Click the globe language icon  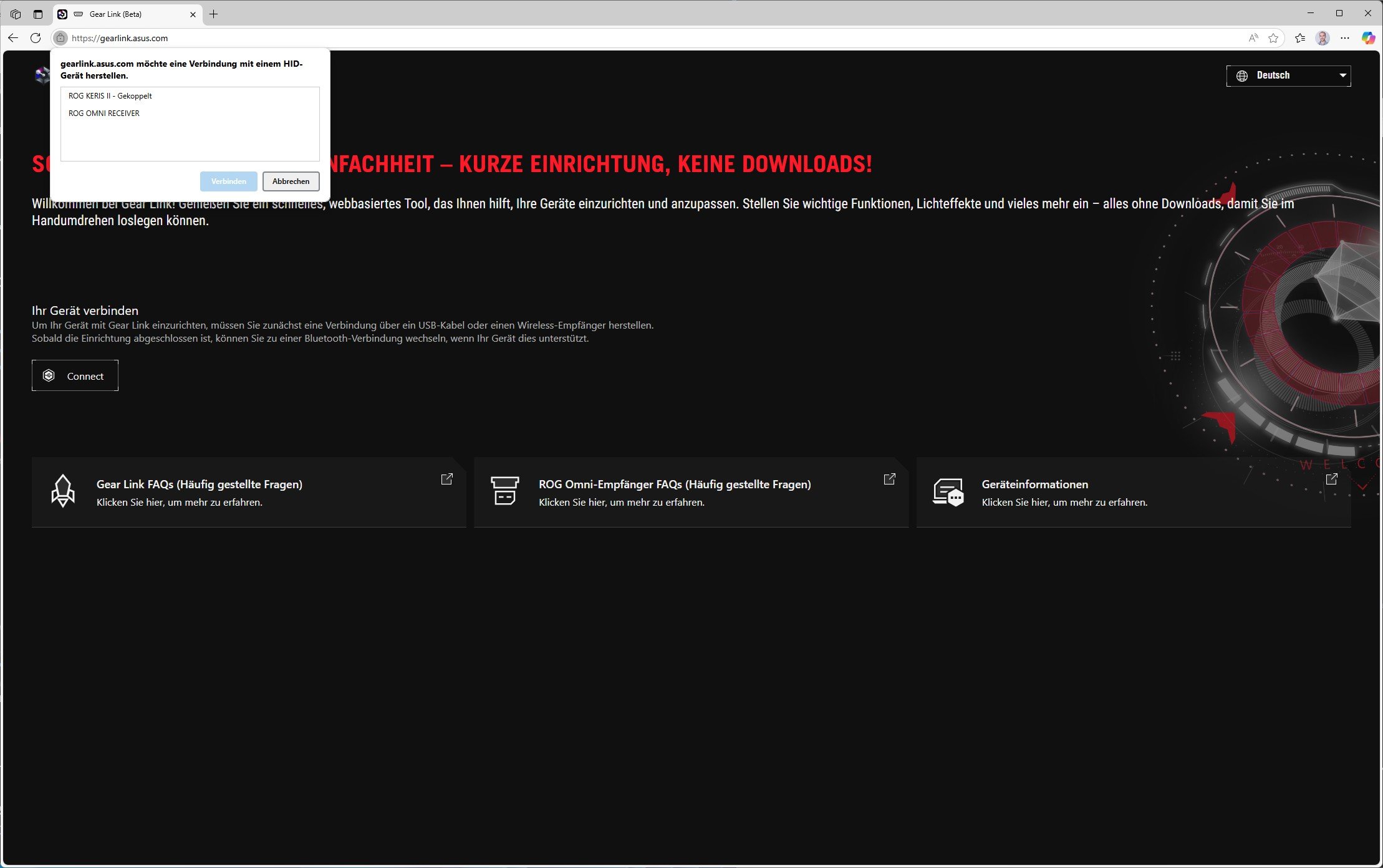[x=1242, y=75]
